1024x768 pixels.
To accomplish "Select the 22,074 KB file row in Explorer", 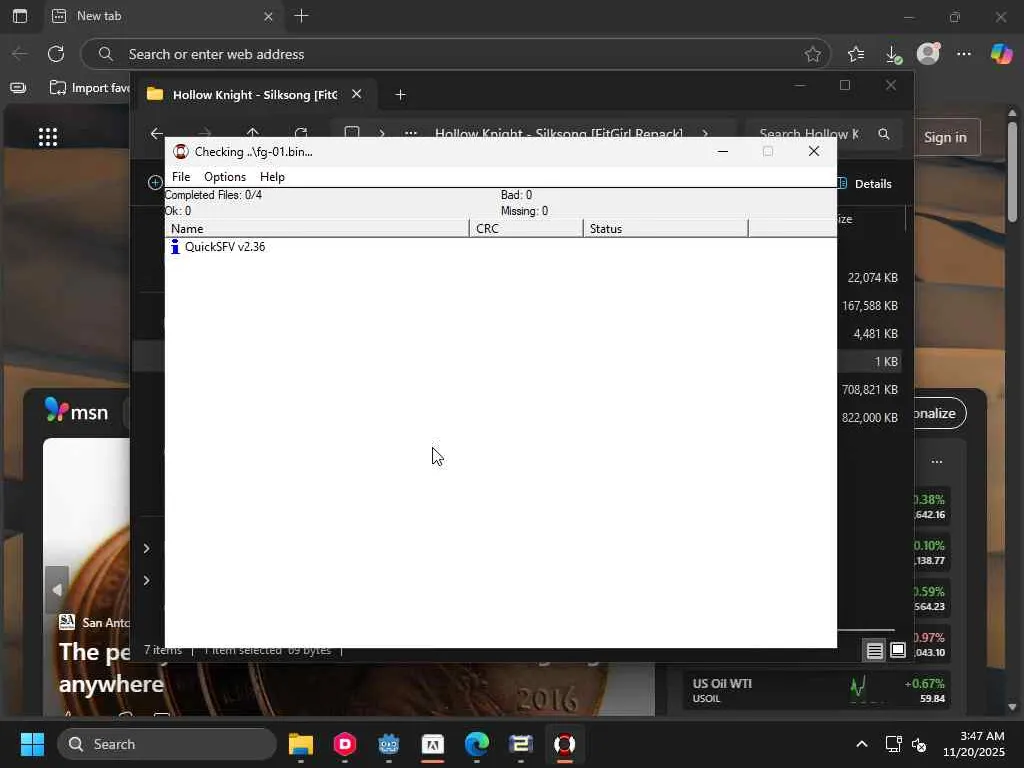I will (x=872, y=278).
